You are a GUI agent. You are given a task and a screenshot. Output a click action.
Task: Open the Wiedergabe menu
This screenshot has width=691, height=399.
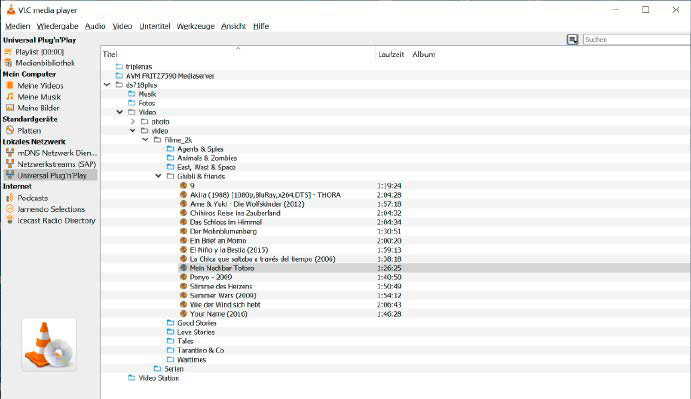pos(57,26)
